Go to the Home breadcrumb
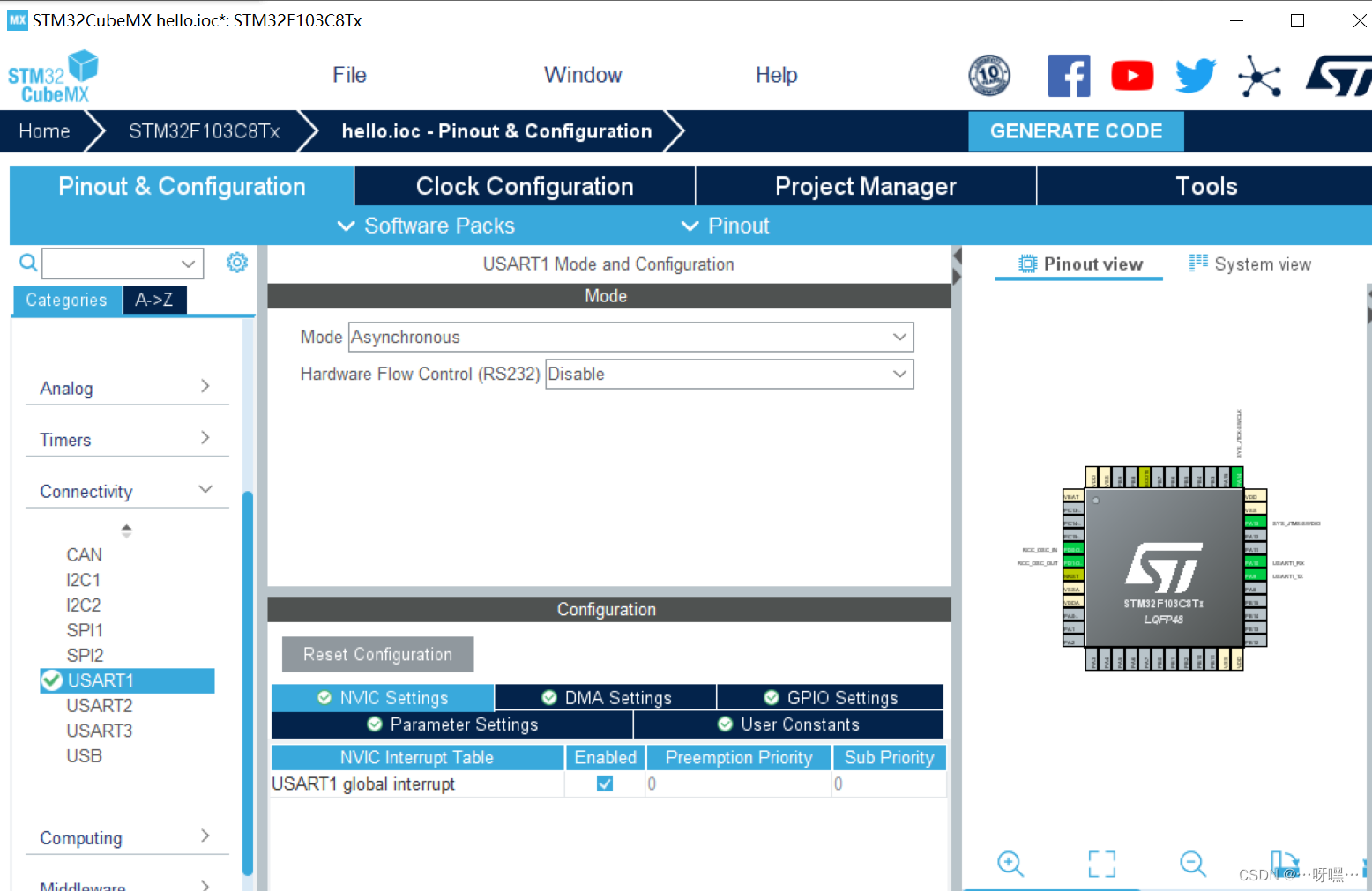1372x891 pixels. coord(44,131)
